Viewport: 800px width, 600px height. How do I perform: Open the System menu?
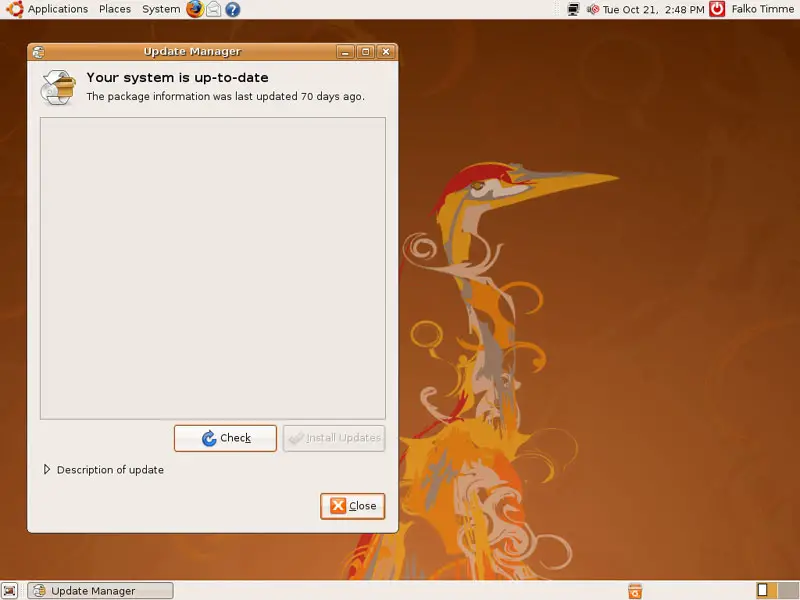coord(161,9)
